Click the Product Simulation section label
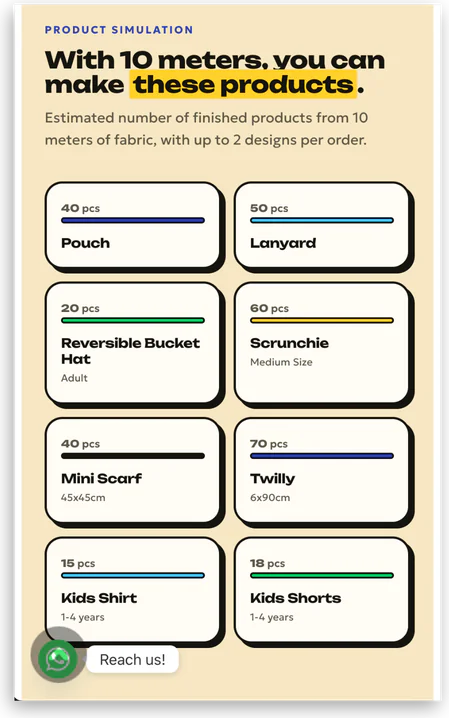 coord(119,30)
